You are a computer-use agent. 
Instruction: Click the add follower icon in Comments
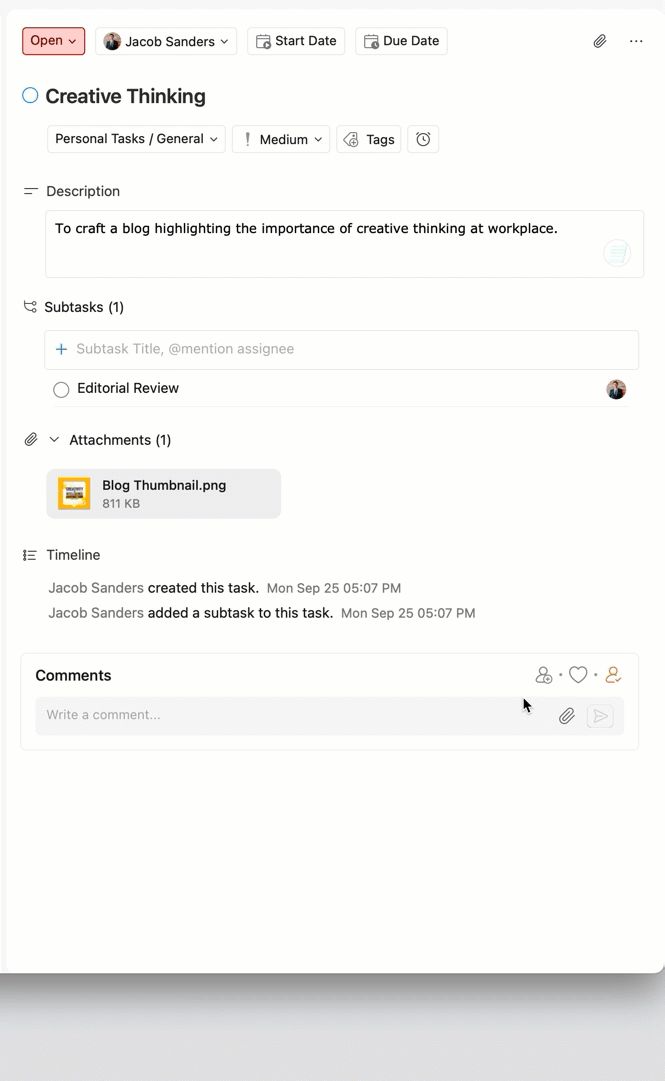(543, 675)
